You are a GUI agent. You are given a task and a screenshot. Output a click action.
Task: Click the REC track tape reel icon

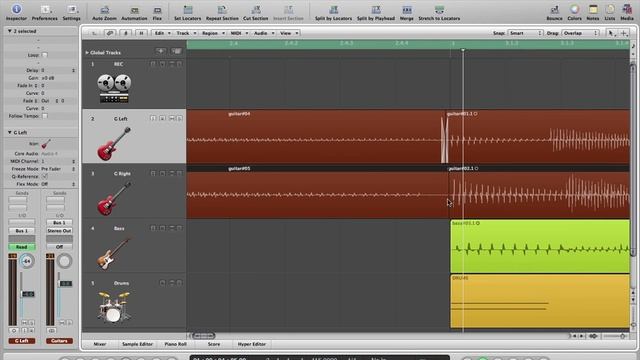pyautogui.click(x=114, y=88)
